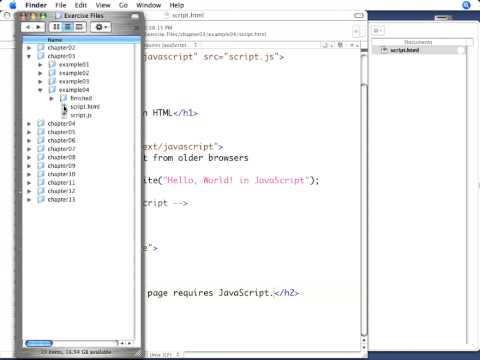The image size is (480, 360).
Task: Click the chapter09 folder icon
Action: pyautogui.click(x=41, y=166)
